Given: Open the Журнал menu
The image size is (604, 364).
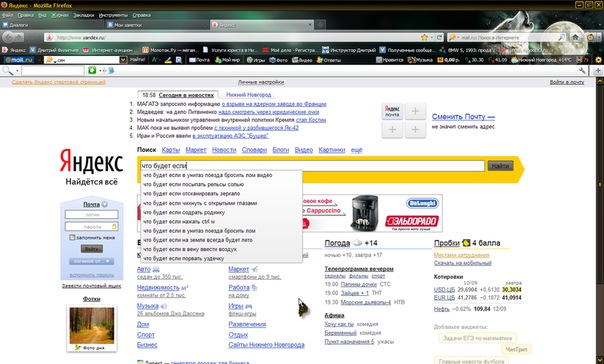Looking at the screenshot, I should (60, 15).
